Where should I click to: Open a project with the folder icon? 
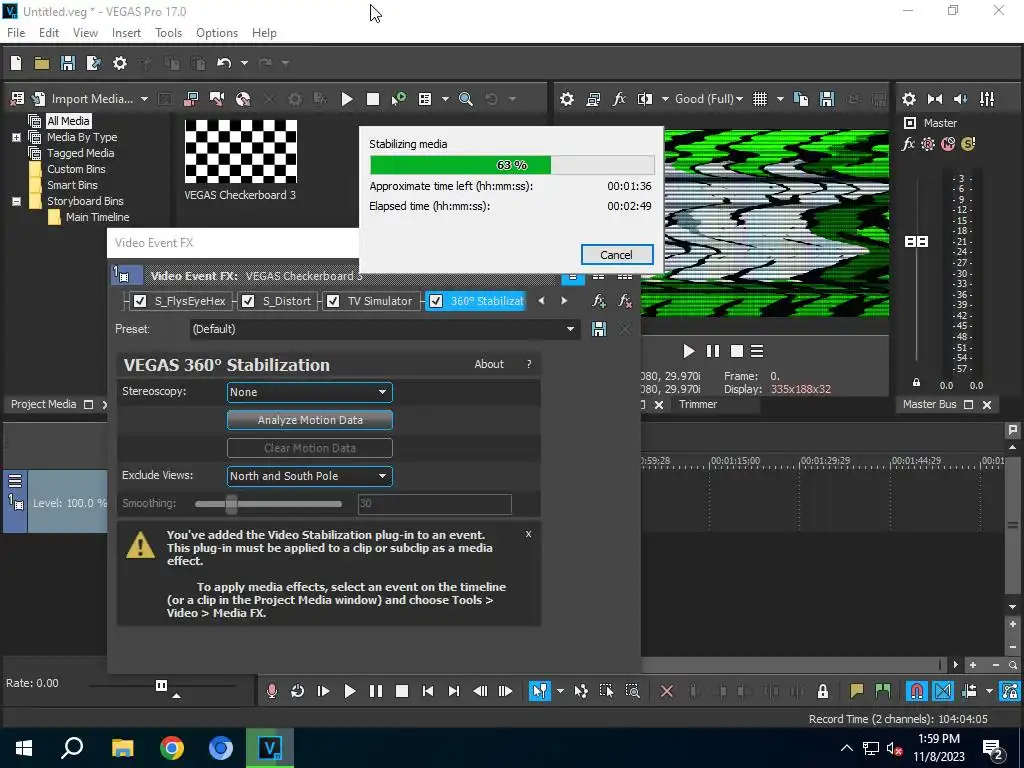42,63
